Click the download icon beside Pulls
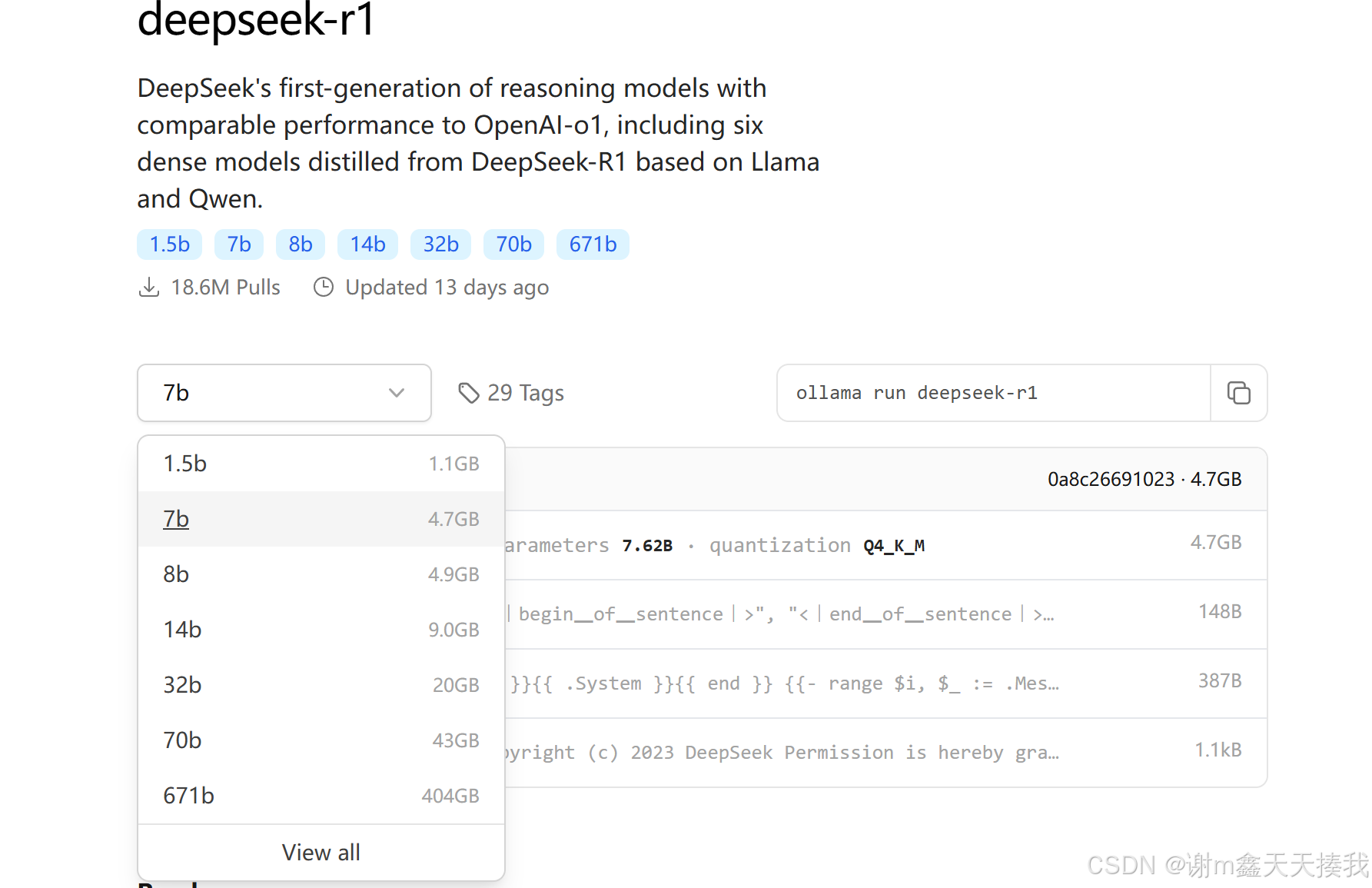This screenshot has width=1372, height=888. (x=149, y=288)
